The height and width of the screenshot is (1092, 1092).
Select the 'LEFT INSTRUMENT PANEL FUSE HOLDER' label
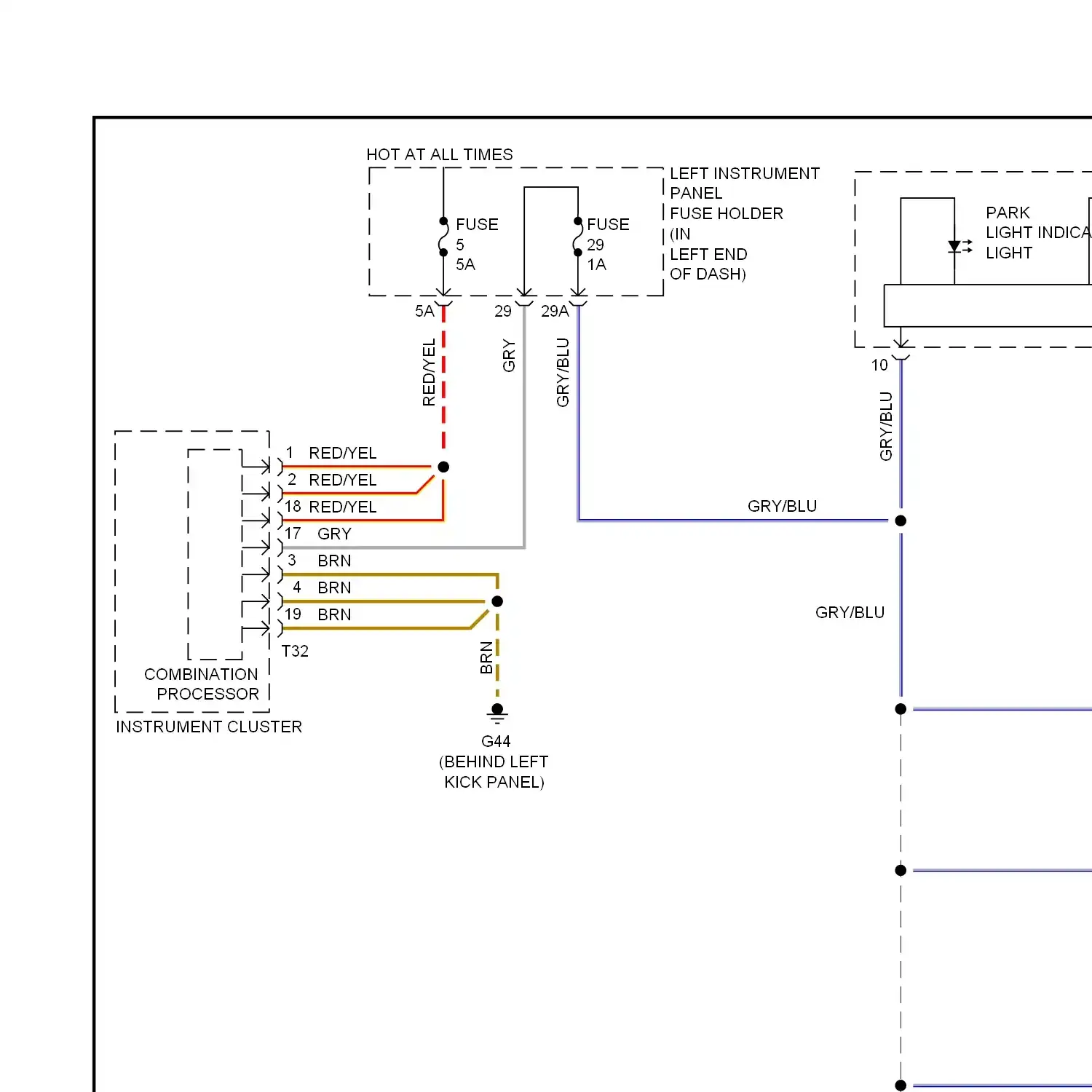[745, 223]
